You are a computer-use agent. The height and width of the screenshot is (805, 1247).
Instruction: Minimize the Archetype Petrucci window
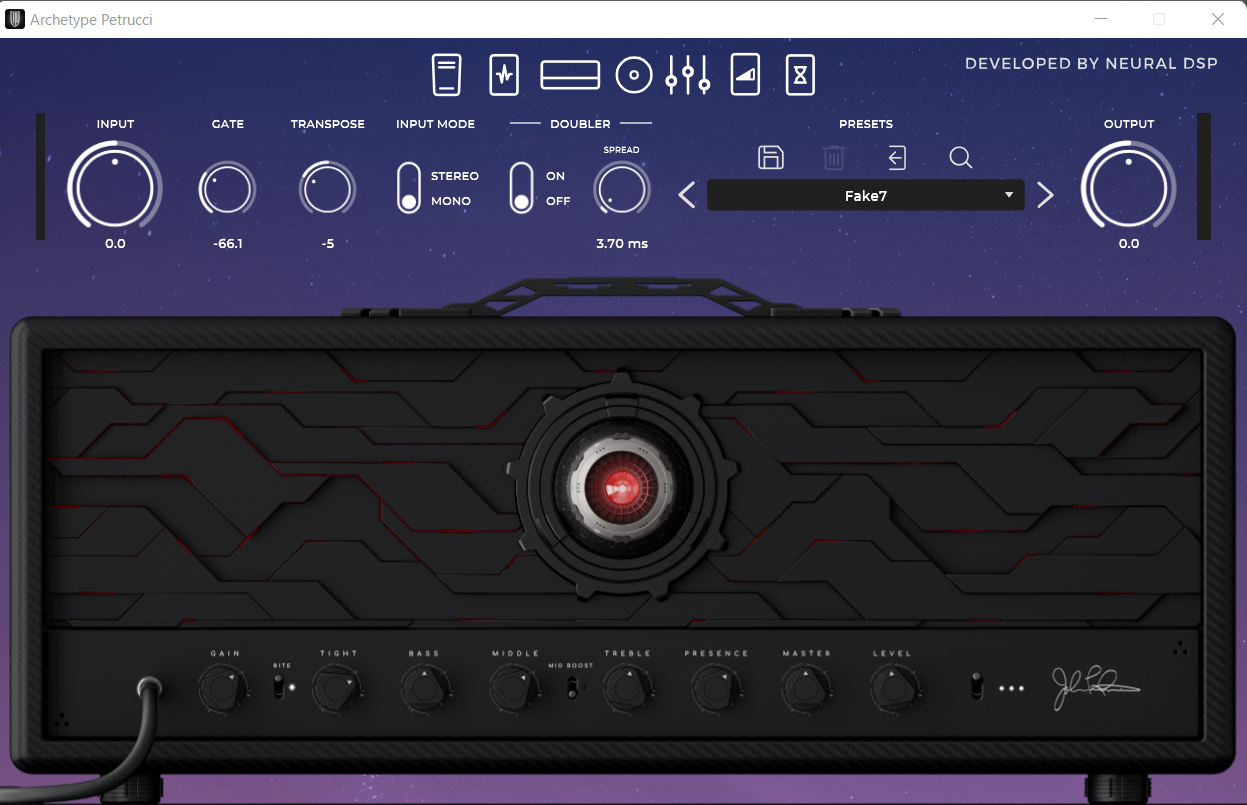coord(1100,19)
